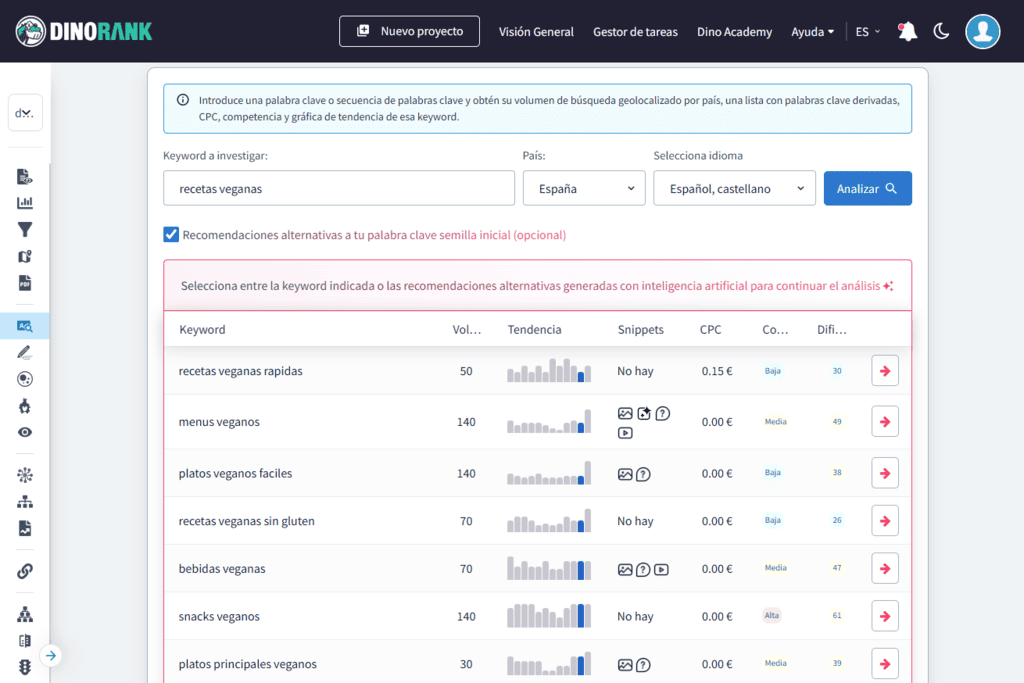Go to Gestor de tareas
Image resolution: width=1024 pixels, height=683 pixels.
click(635, 32)
